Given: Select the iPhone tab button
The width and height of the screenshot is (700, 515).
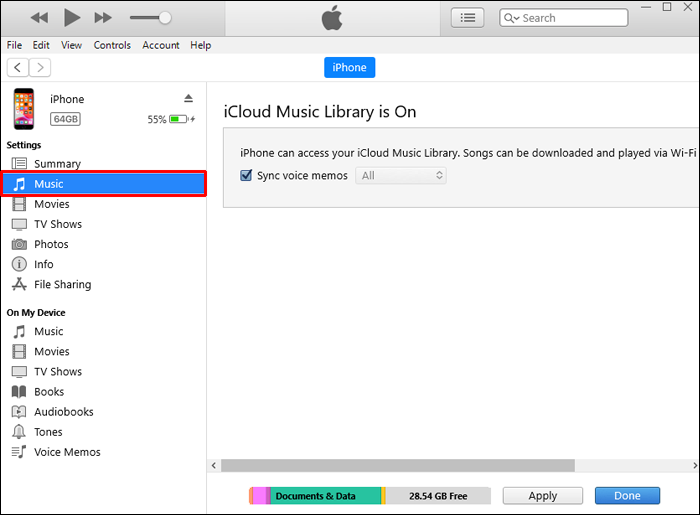Looking at the screenshot, I should 349,68.
